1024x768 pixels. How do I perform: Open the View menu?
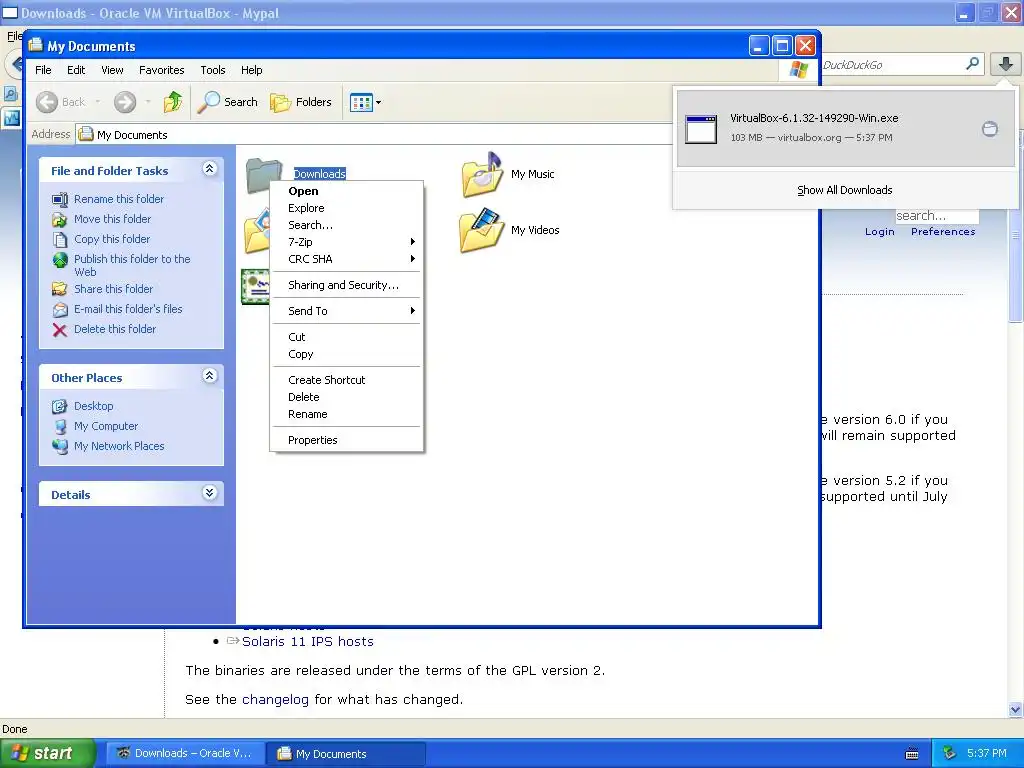[112, 70]
